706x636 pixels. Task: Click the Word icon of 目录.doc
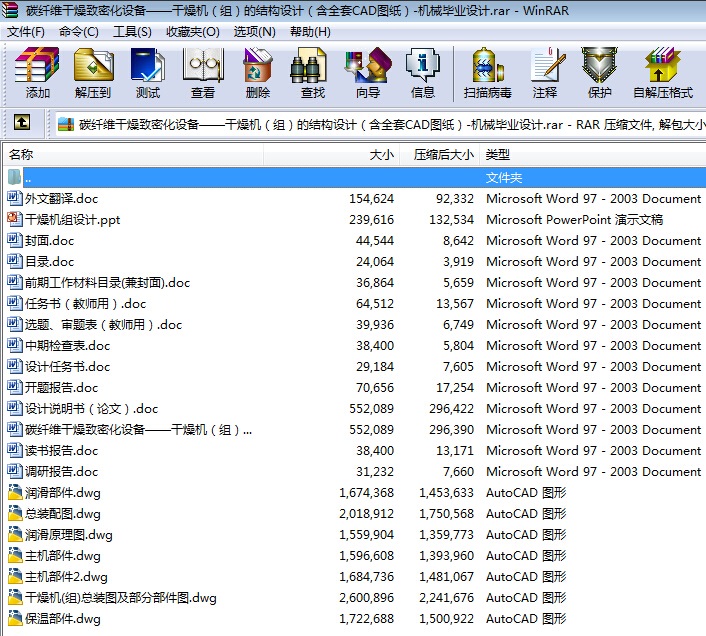(14, 262)
